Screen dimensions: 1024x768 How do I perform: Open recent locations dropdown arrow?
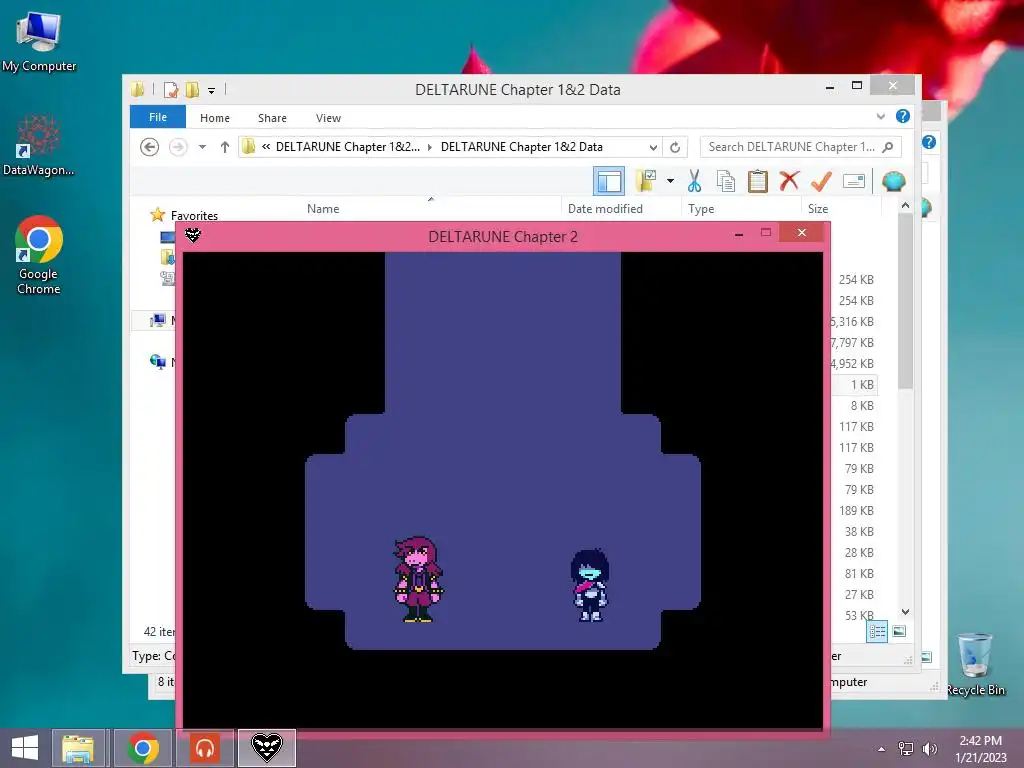202,147
